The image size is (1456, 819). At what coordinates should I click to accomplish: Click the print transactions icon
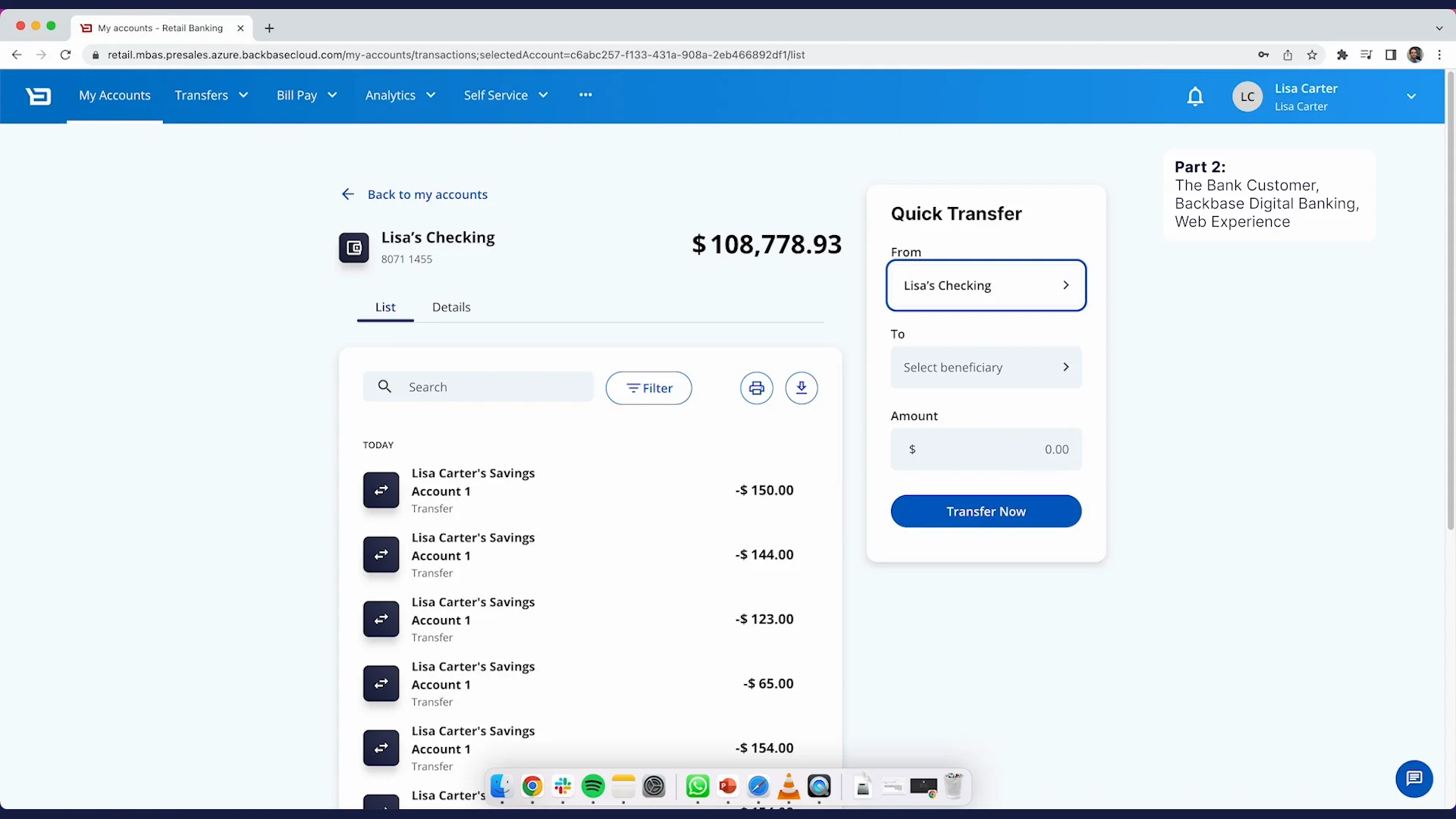pos(756,388)
